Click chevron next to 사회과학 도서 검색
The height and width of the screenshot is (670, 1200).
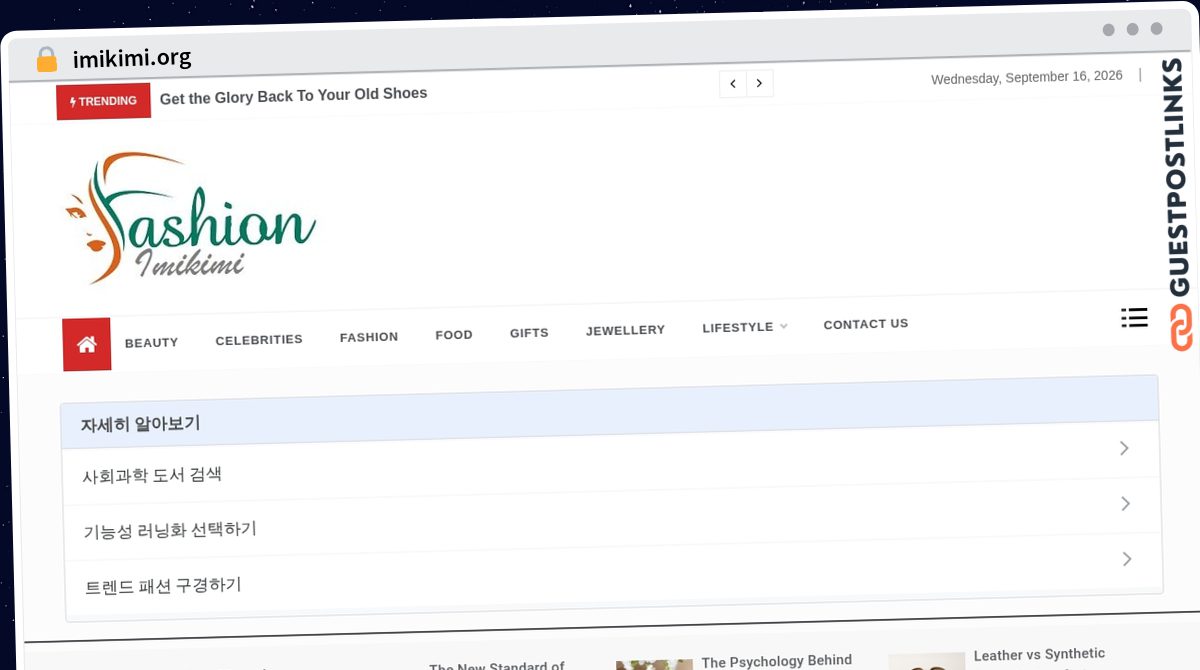coord(1125,448)
